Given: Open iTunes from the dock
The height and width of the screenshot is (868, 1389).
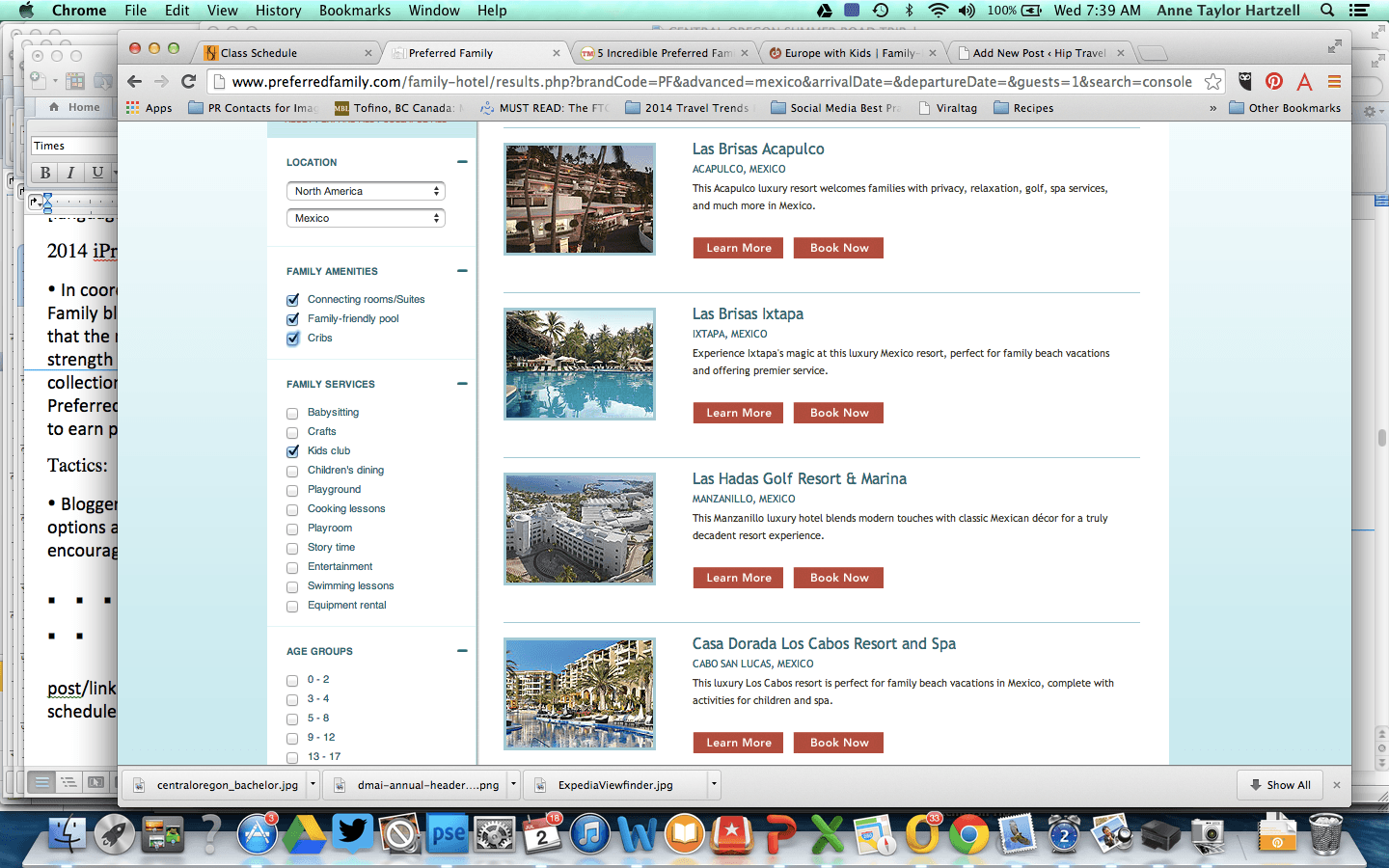Looking at the screenshot, I should [590, 833].
